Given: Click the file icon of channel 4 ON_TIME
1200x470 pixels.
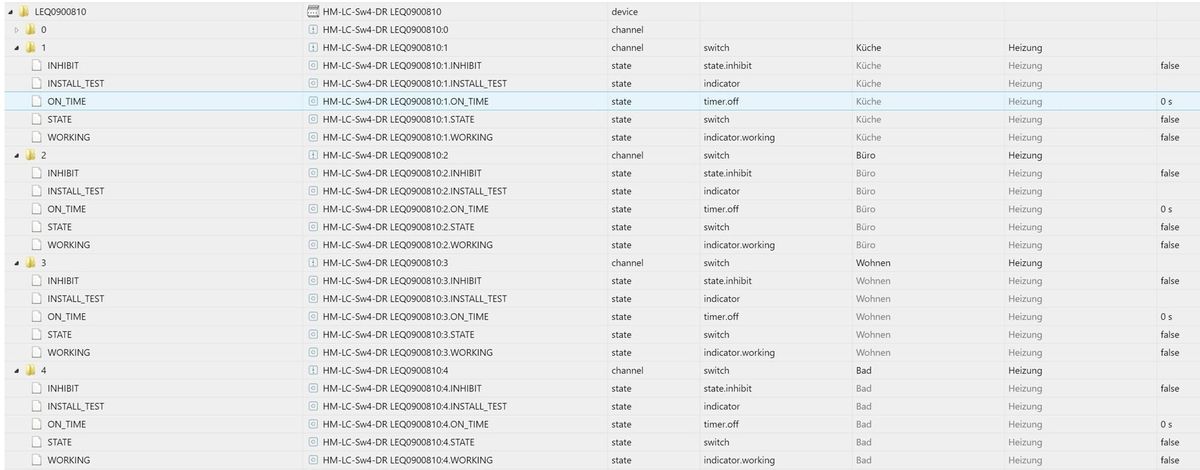Looking at the screenshot, I should pos(37,425).
